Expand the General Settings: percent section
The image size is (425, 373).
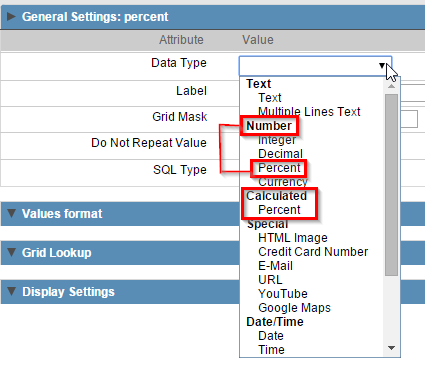11,16
